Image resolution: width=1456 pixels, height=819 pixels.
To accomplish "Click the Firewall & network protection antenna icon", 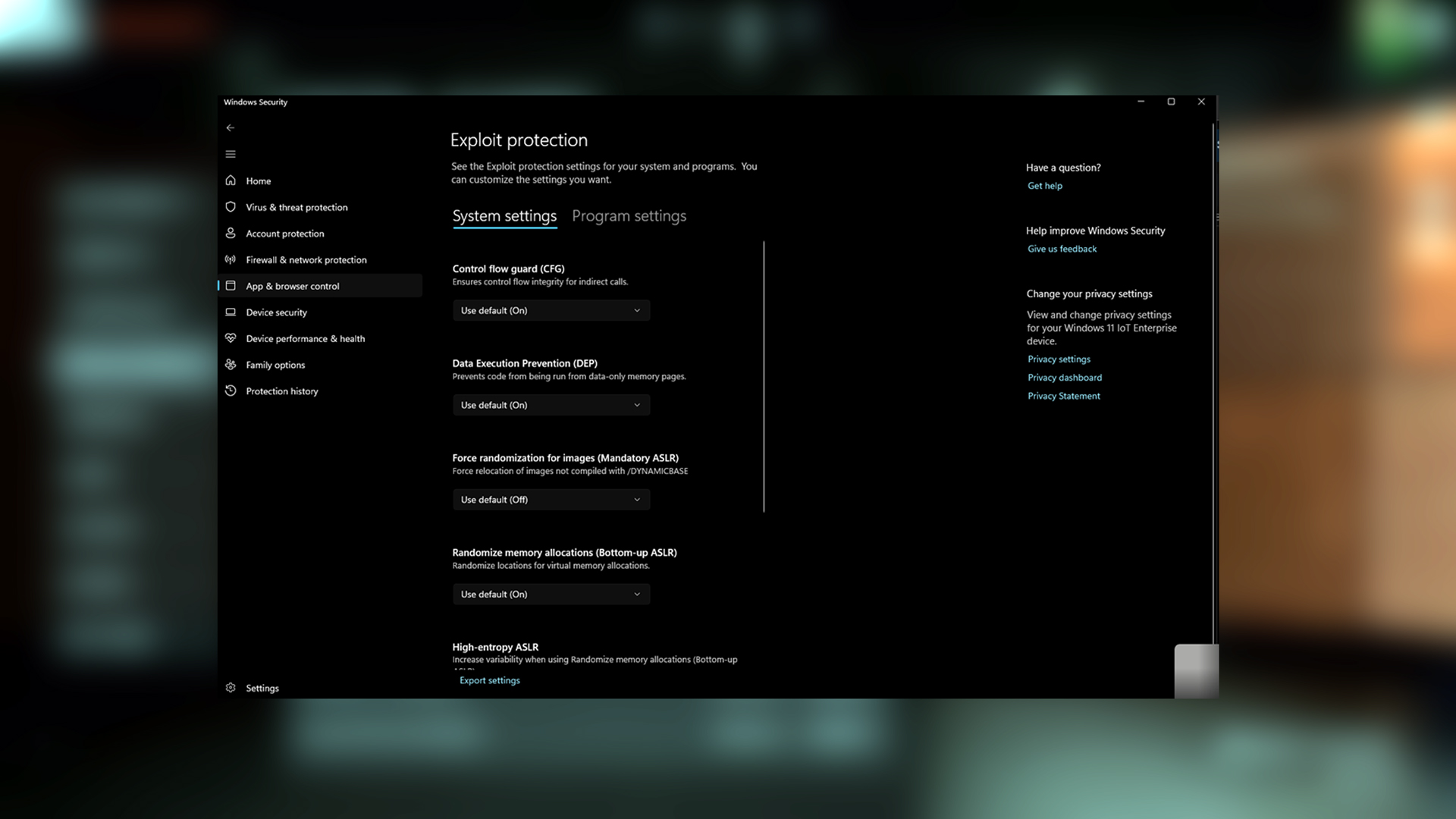I will coord(231,259).
